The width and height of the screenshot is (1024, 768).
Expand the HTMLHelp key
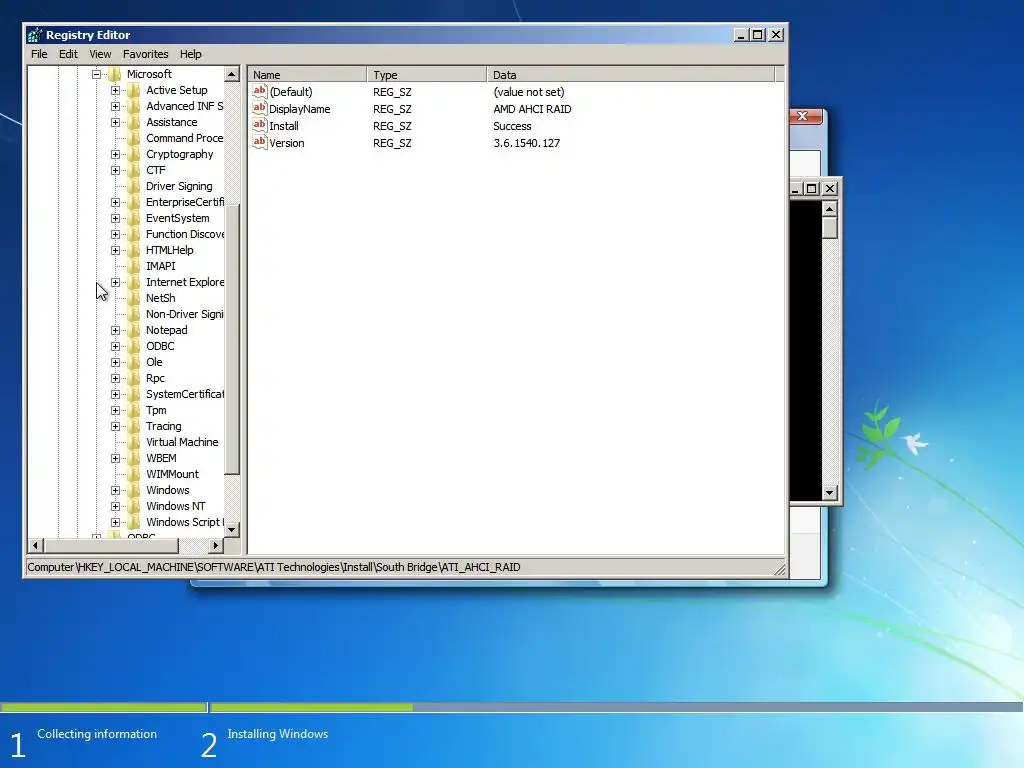coord(116,250)
